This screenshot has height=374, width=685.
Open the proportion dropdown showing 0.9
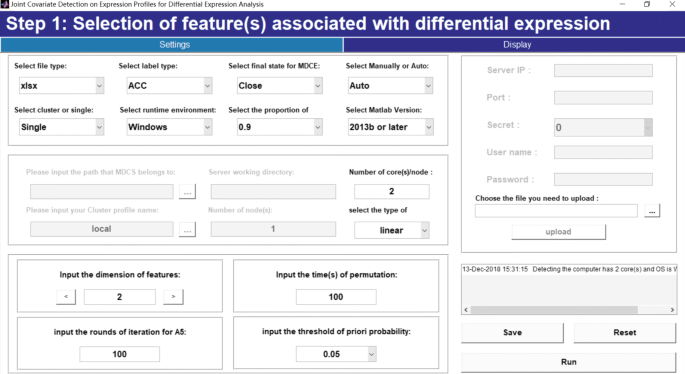(280, 127)
